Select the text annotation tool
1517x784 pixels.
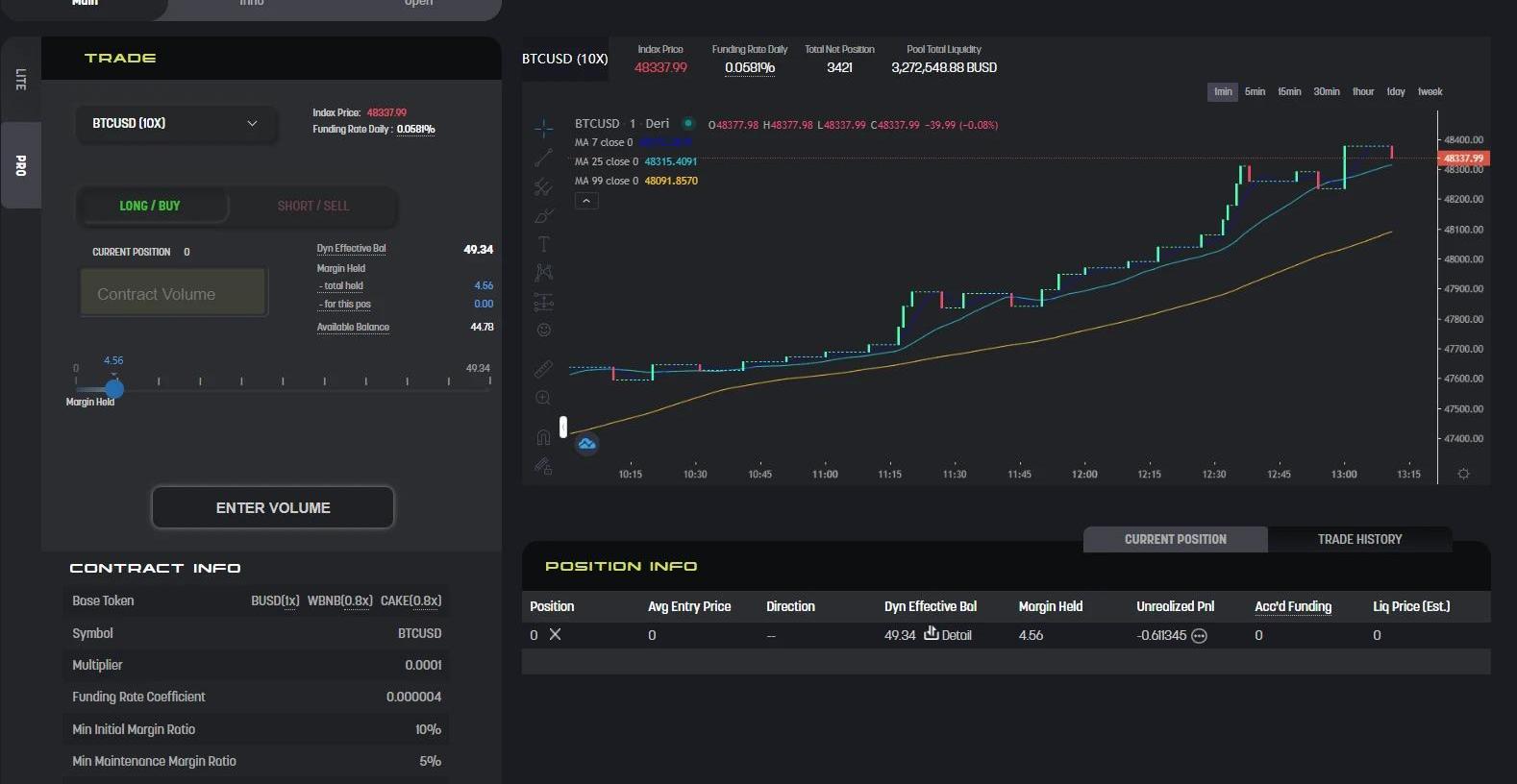[x=543, y=244]
